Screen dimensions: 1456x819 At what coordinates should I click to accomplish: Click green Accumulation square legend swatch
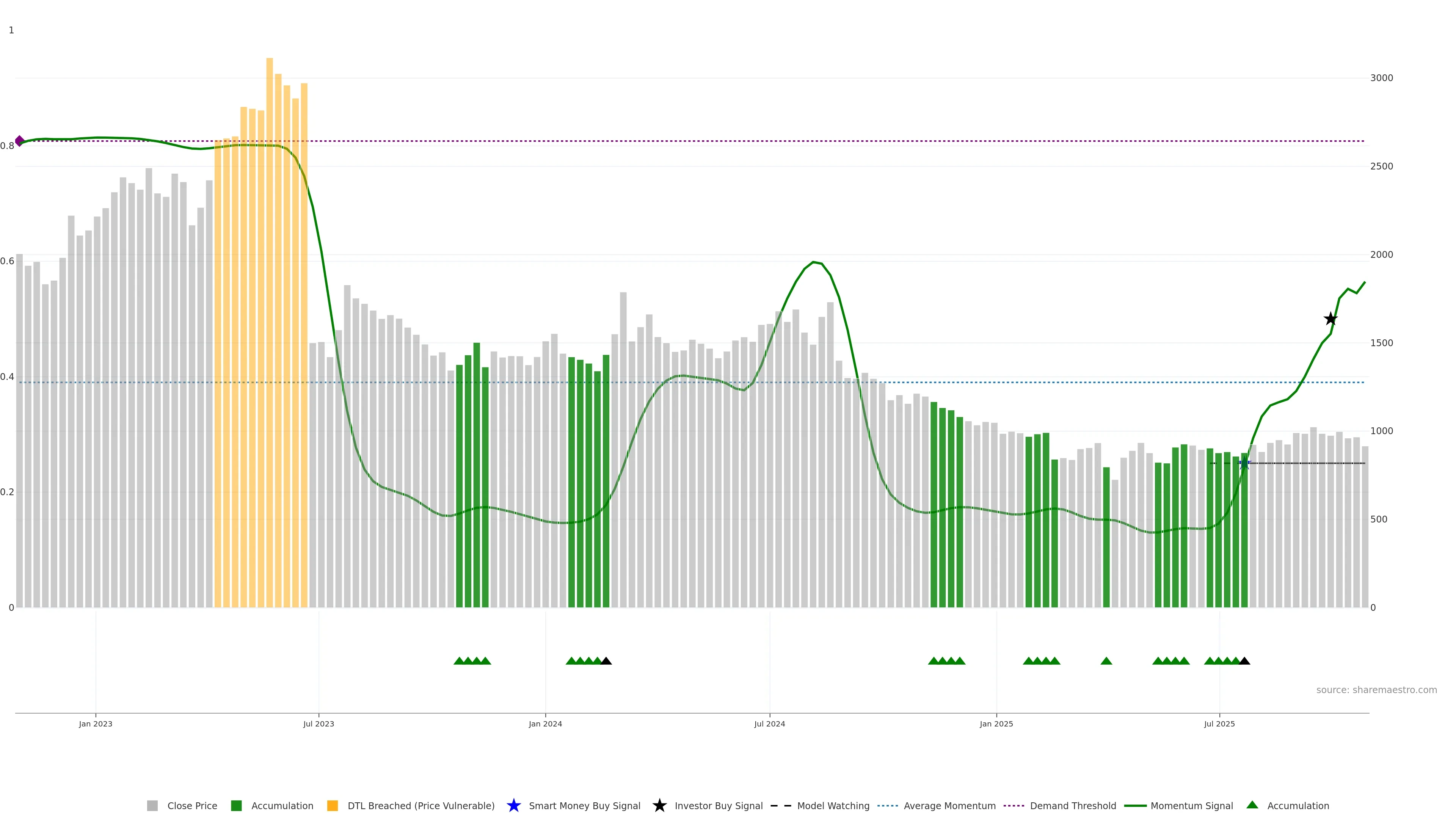(x=236, y=805)
